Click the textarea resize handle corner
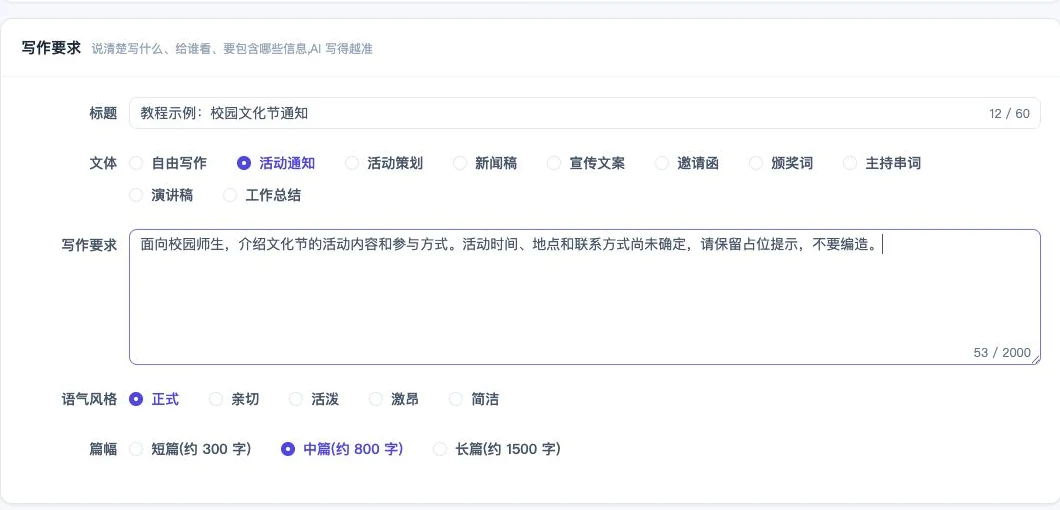The image size is (1060, 510). click(x=1036, y=361)
